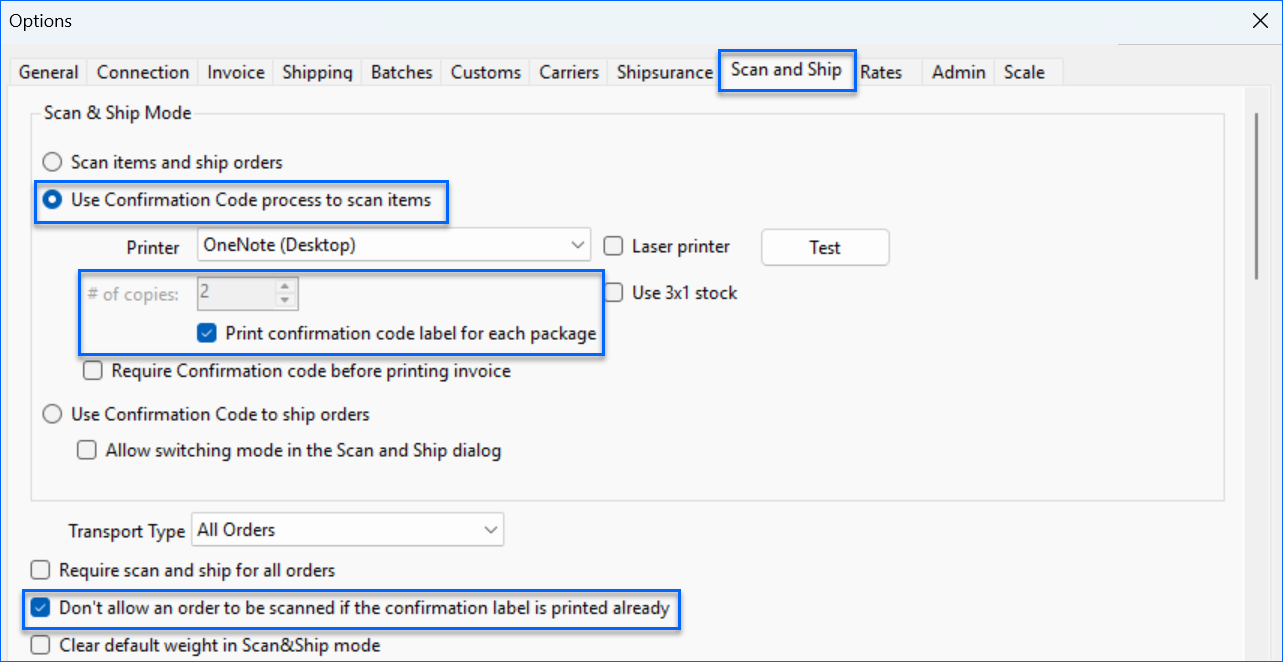Switch to the Scale tab
The height and width of the screenshot is (662, 1283).
click(x=1024, y=72)
